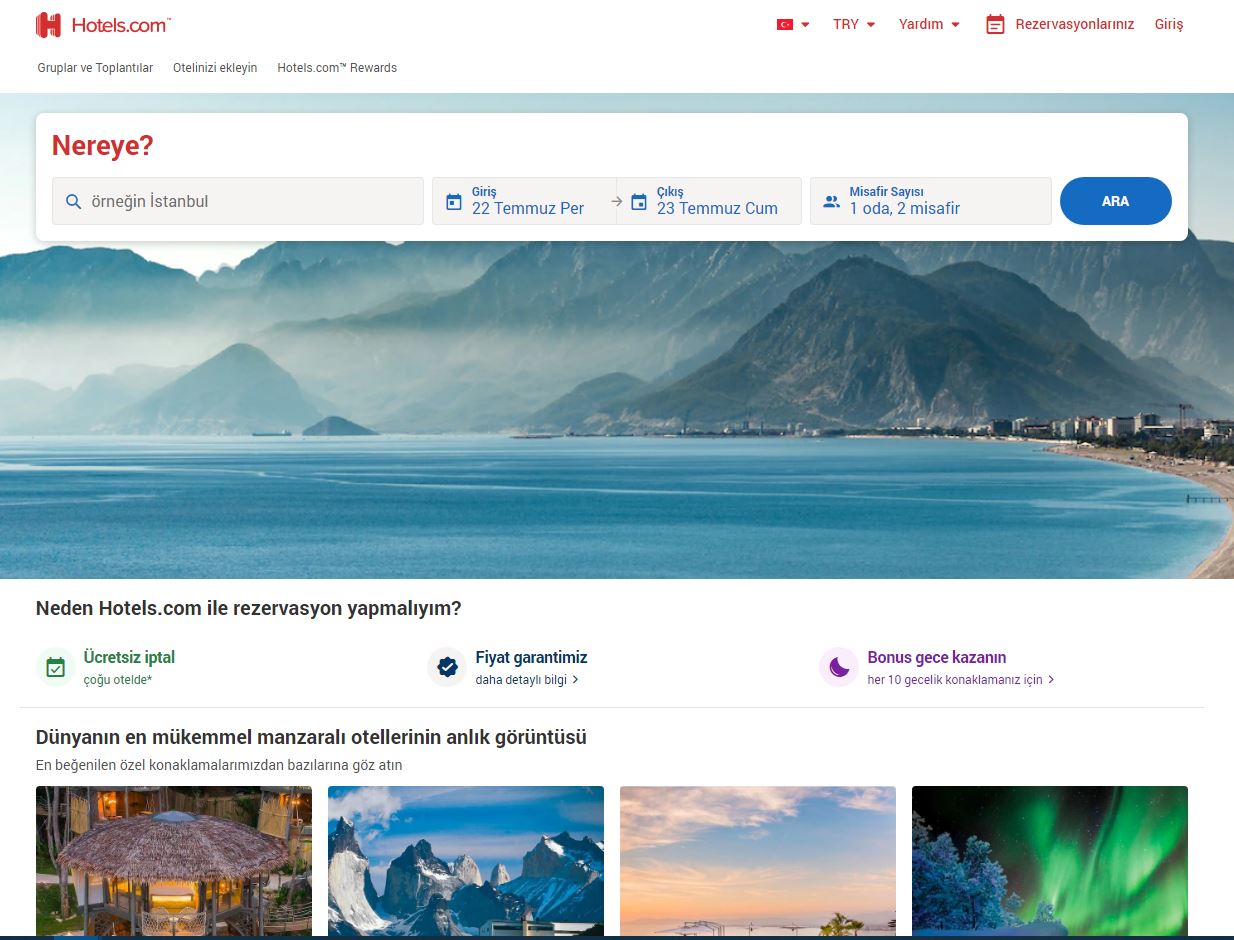Open the TRY currency dropdown
The width and height of the screenshot is (1234, 940).
[854, 24]
